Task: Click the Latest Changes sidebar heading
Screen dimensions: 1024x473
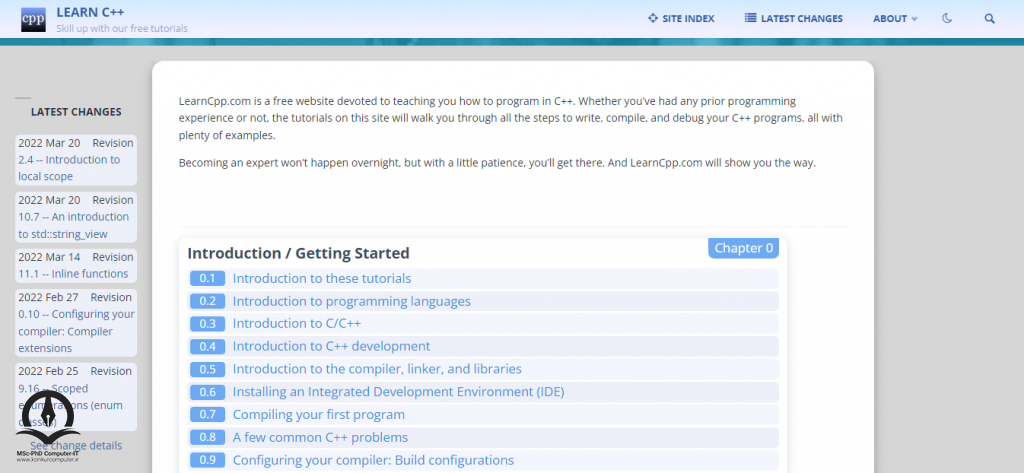Action: pyautogui.click(x=76, y=112)
